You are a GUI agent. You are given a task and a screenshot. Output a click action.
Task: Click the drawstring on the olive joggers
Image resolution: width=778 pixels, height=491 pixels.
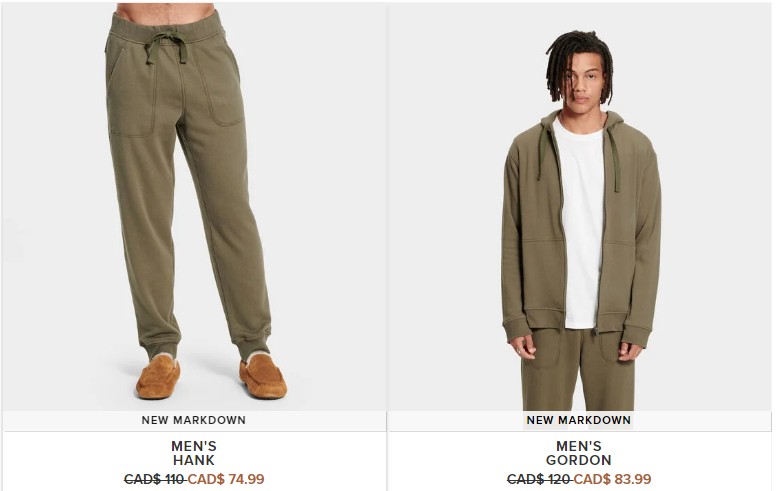pos(166,48)
